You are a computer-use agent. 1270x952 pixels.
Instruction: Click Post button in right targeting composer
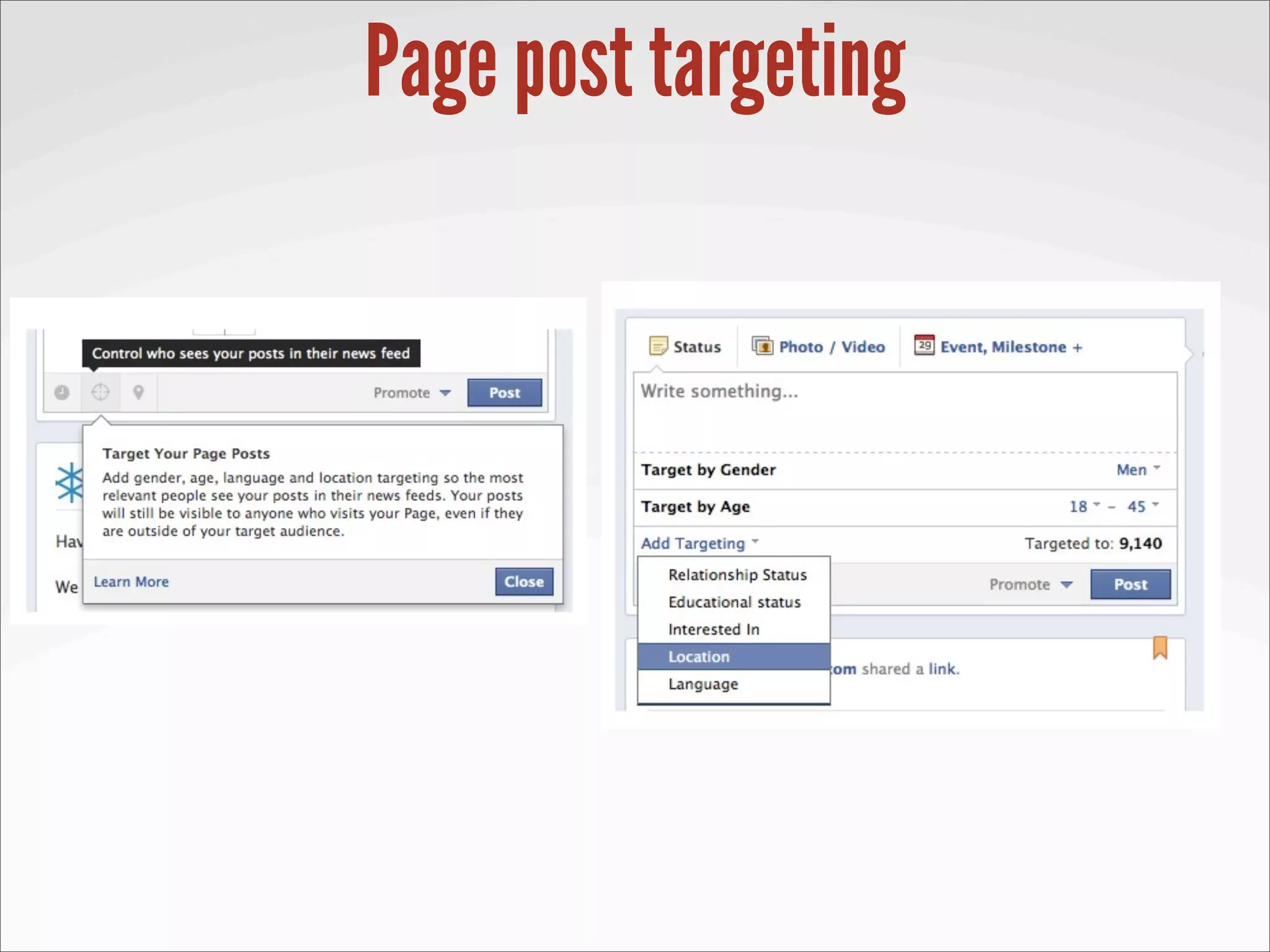[1130, 584]
